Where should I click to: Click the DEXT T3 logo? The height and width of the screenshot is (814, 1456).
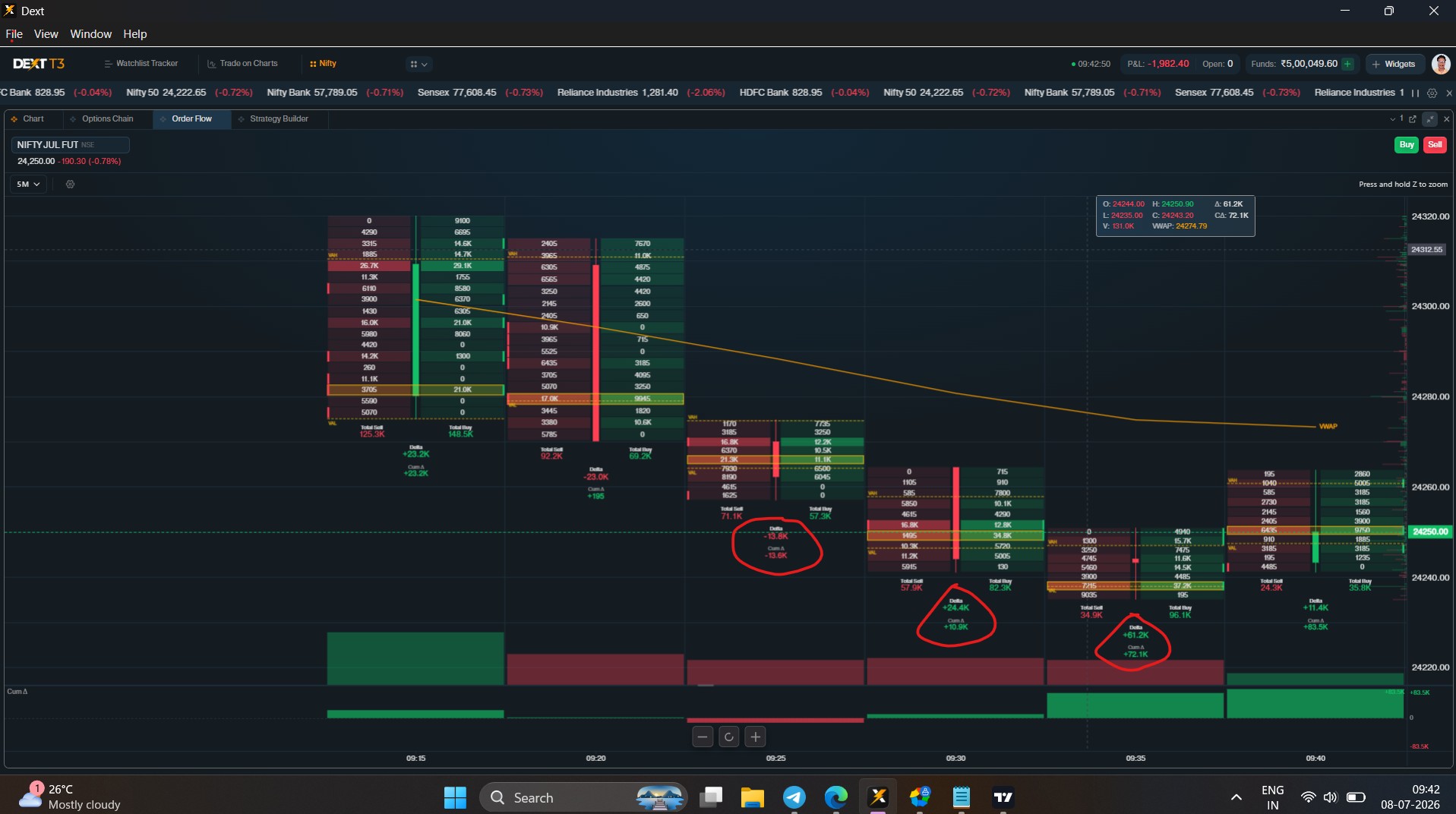[x=39, y=64]
